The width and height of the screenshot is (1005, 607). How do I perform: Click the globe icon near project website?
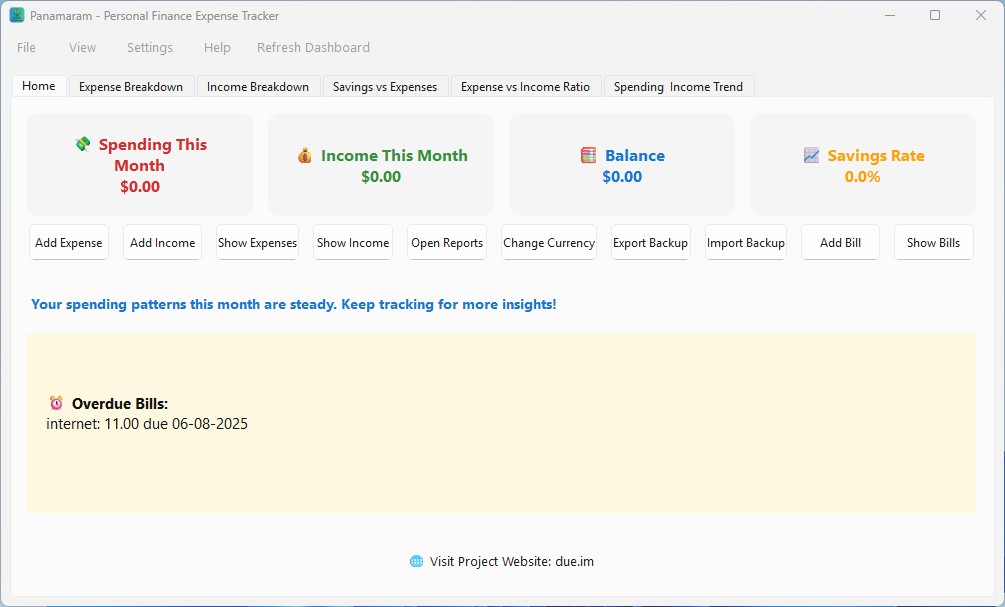click(x=416, y=561)
